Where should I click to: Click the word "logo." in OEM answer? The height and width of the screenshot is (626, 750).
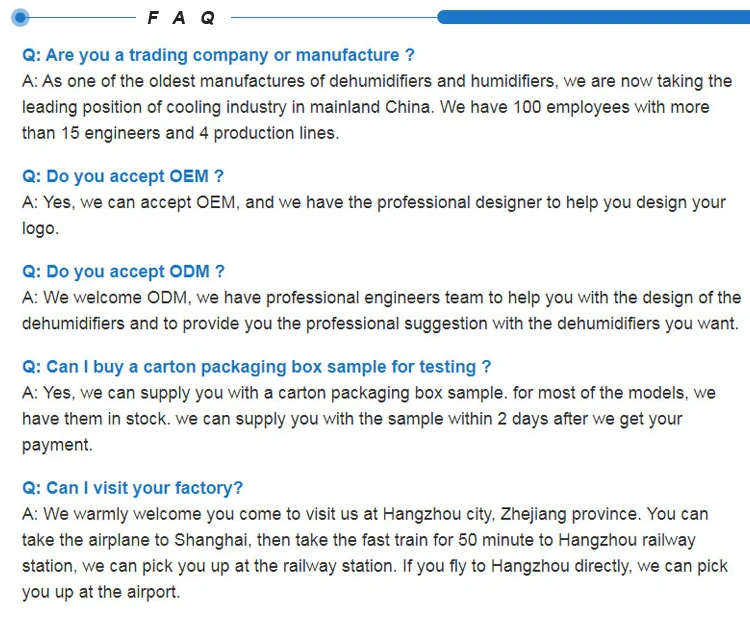pyautogui.click(x=40, y=228)
